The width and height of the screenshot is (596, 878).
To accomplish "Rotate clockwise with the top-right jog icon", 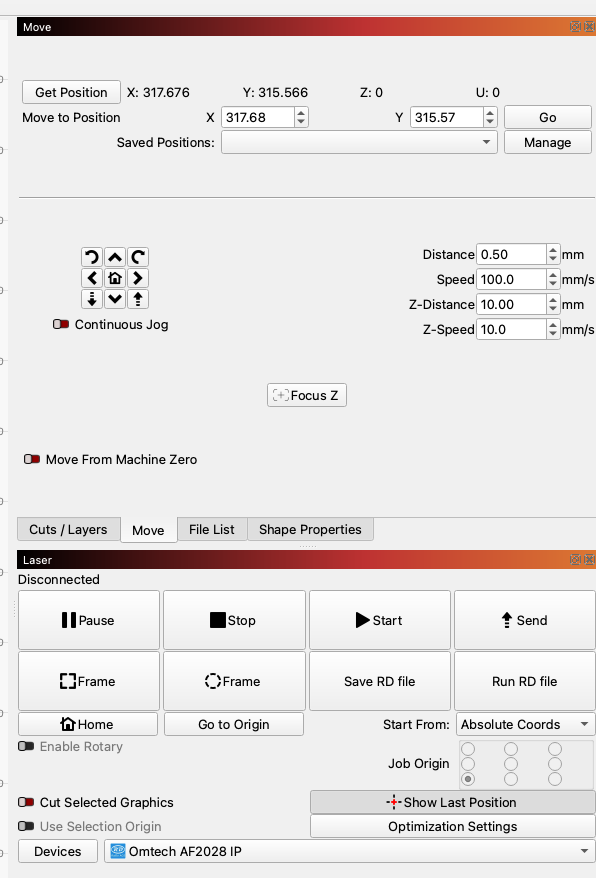I will pyautogui.click(x=138, y=257).
